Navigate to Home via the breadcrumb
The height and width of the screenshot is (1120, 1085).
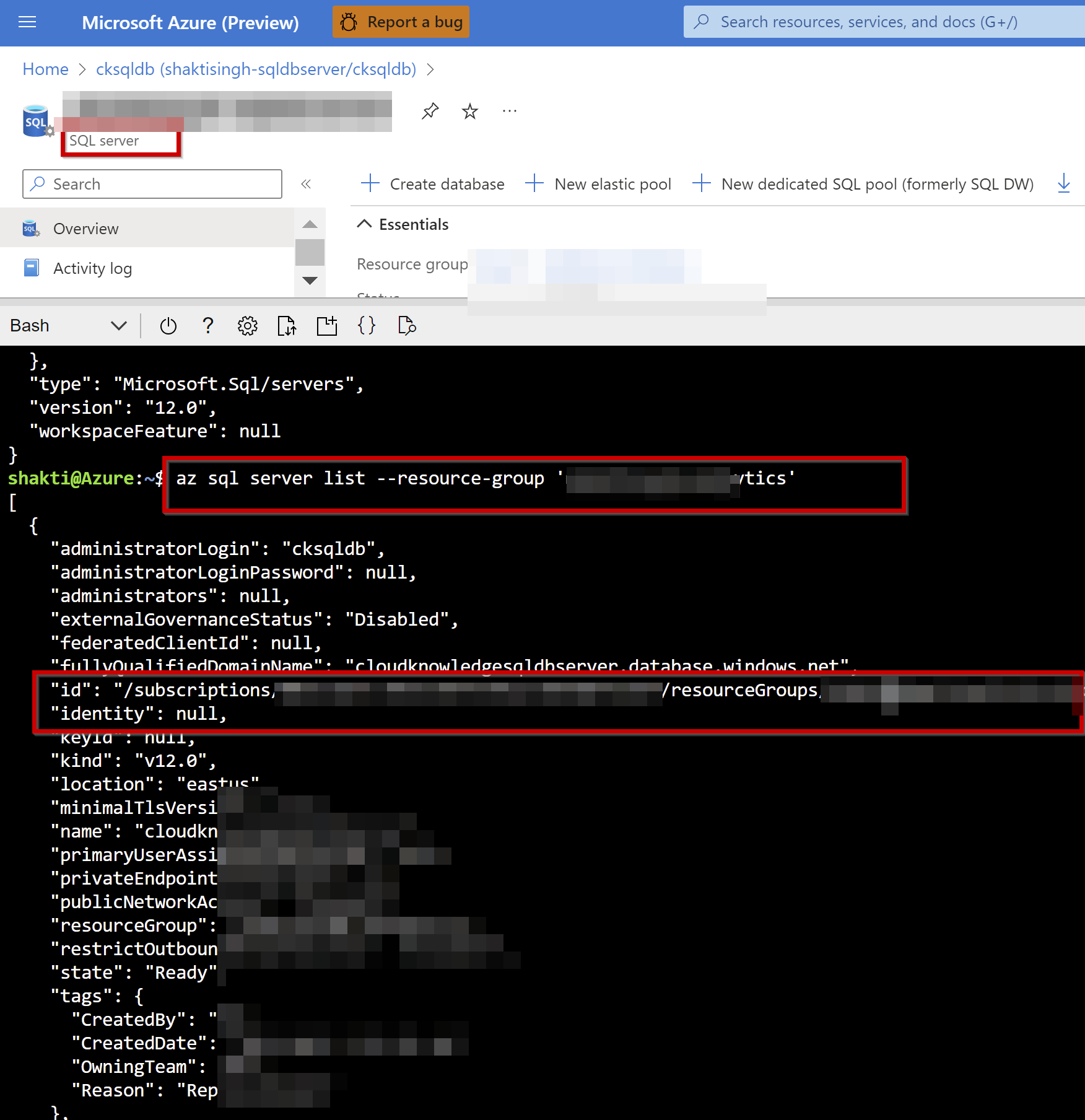(45, 69)
